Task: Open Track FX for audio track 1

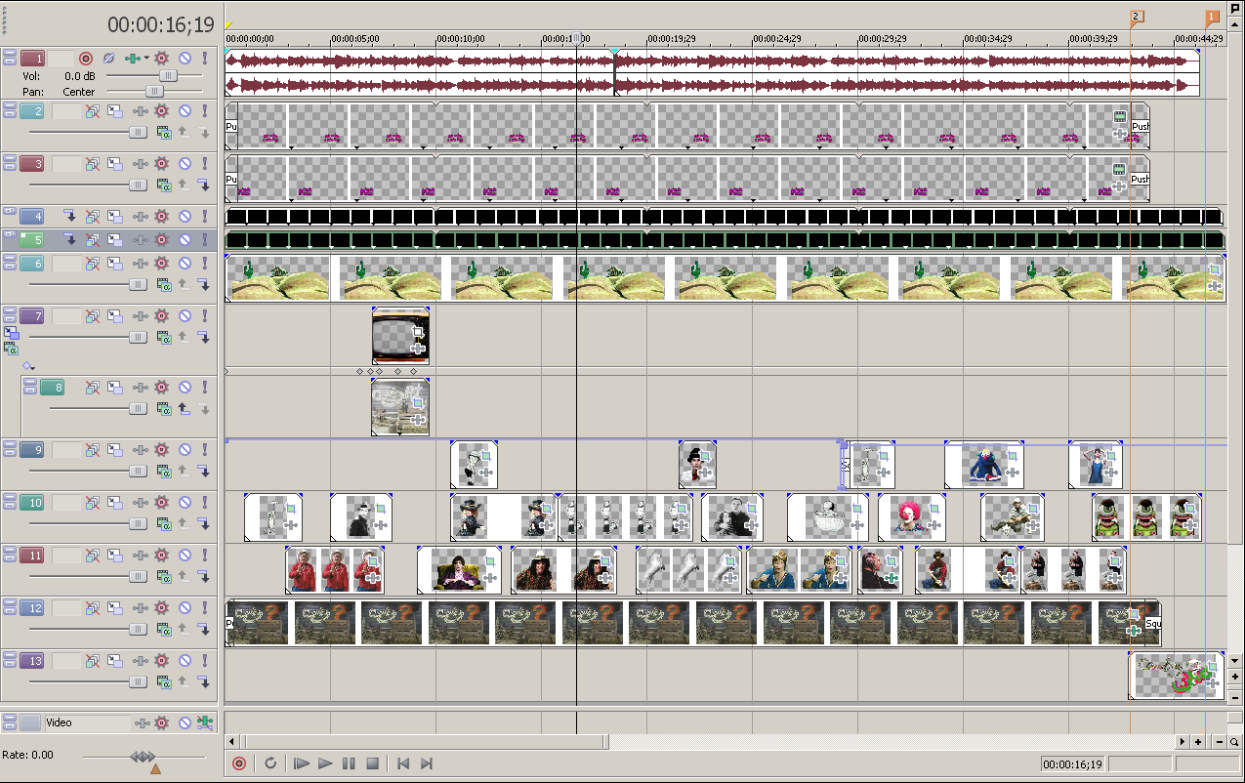Action: [x=135, y=59]
